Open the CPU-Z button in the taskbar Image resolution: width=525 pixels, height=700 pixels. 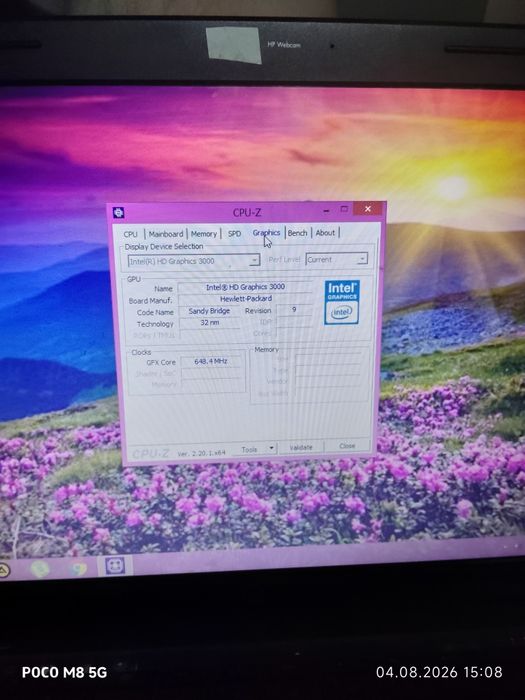tap(115, 566)
